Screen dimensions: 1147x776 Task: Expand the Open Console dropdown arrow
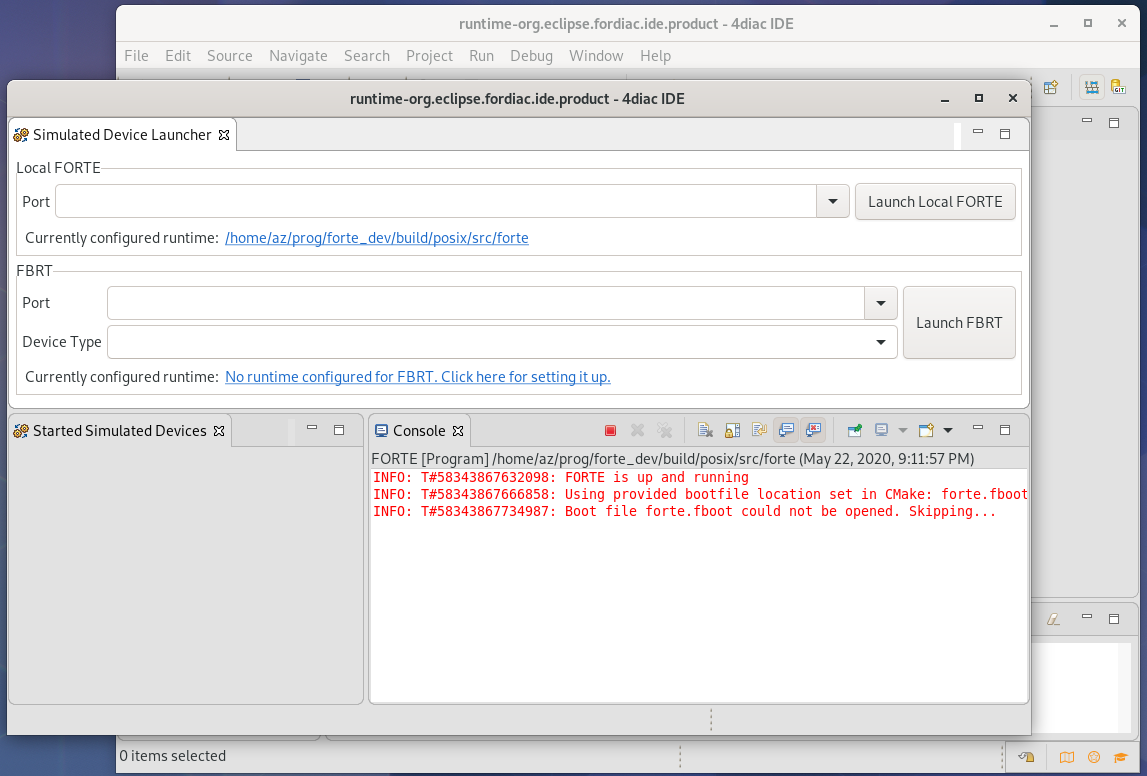(x=948, y=431)
